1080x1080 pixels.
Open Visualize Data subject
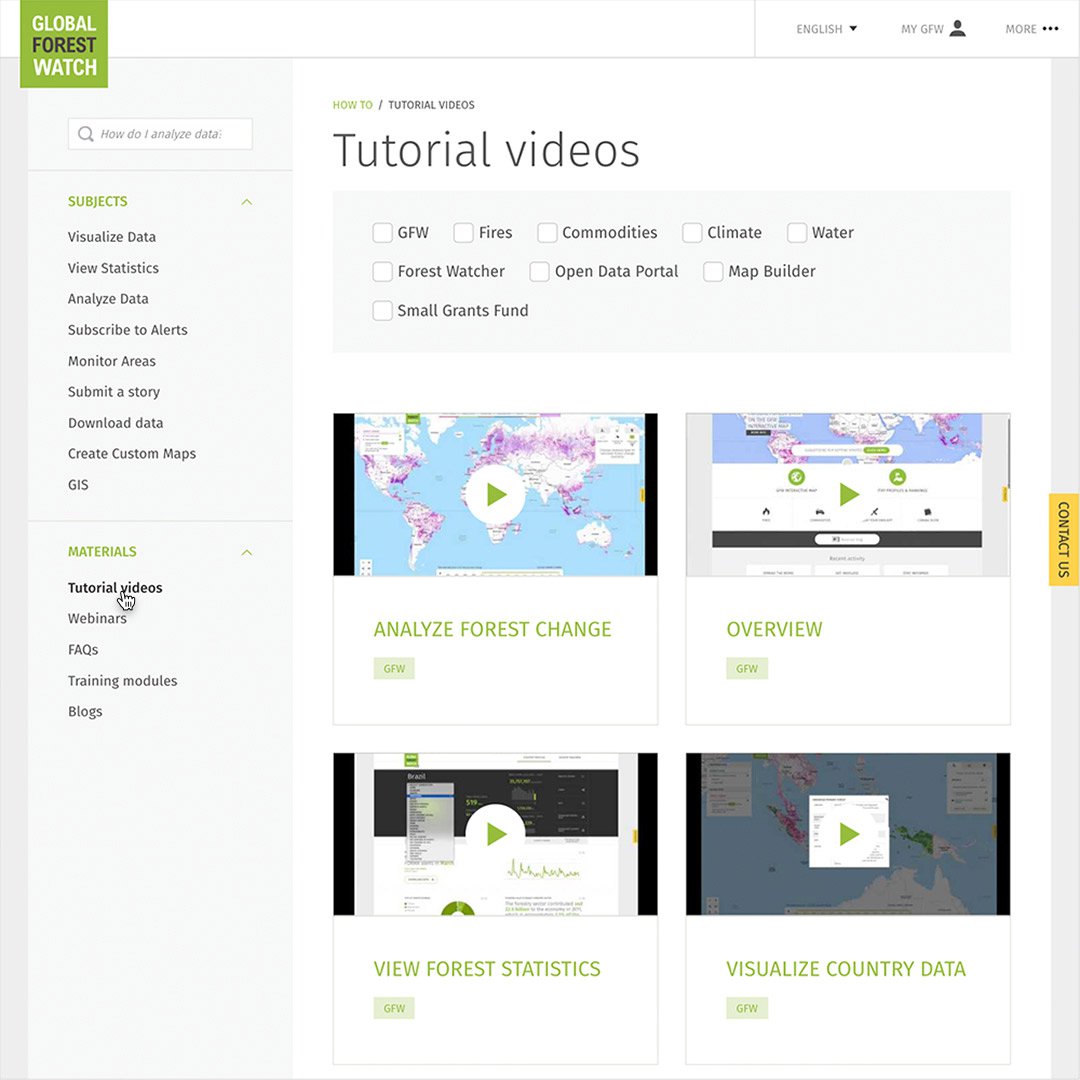[x=112, y=237]
